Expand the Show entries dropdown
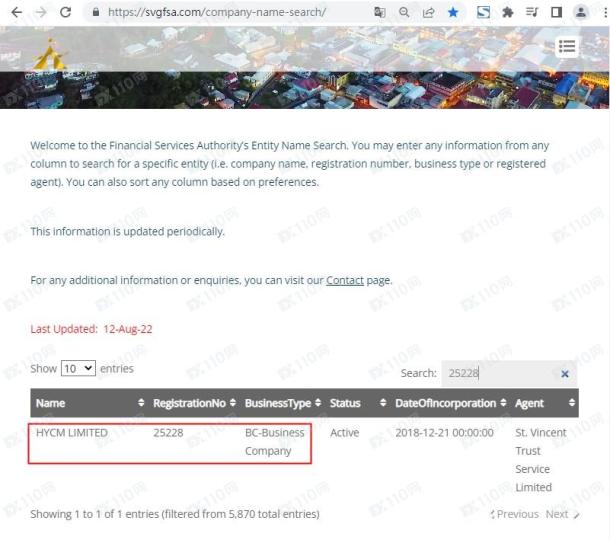The image size is (610, 540). tap(78, 368)
